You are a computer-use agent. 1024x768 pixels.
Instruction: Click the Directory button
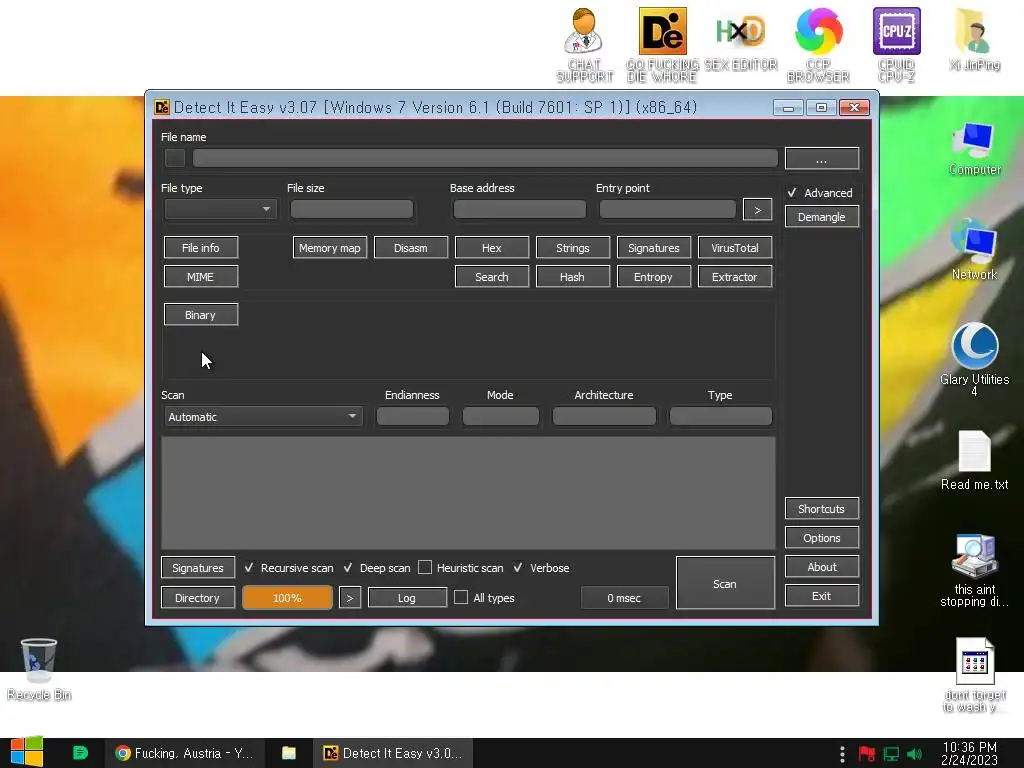198,598
